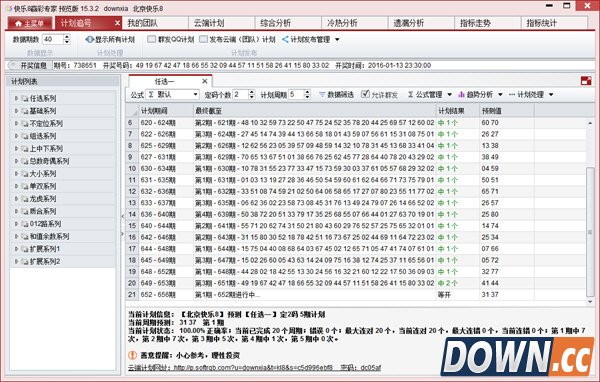This screenshot has width=600, height=382.
Task: Click the folder icon of 组选系列
Action: point(25,136)
